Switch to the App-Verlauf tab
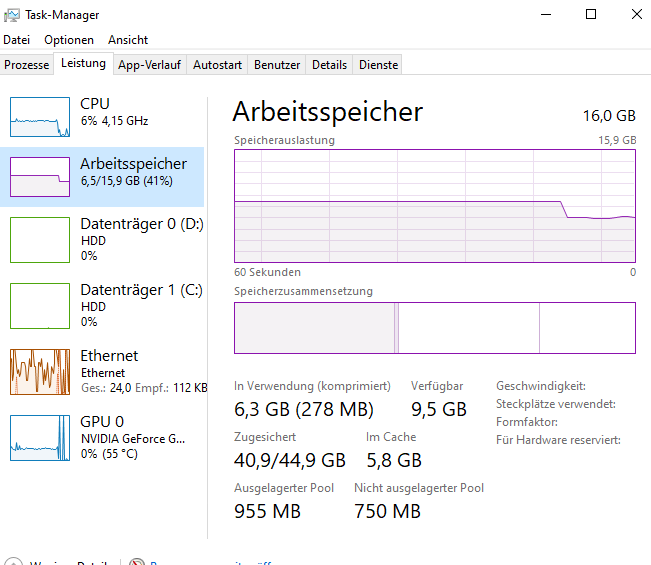 pos(149,65)
